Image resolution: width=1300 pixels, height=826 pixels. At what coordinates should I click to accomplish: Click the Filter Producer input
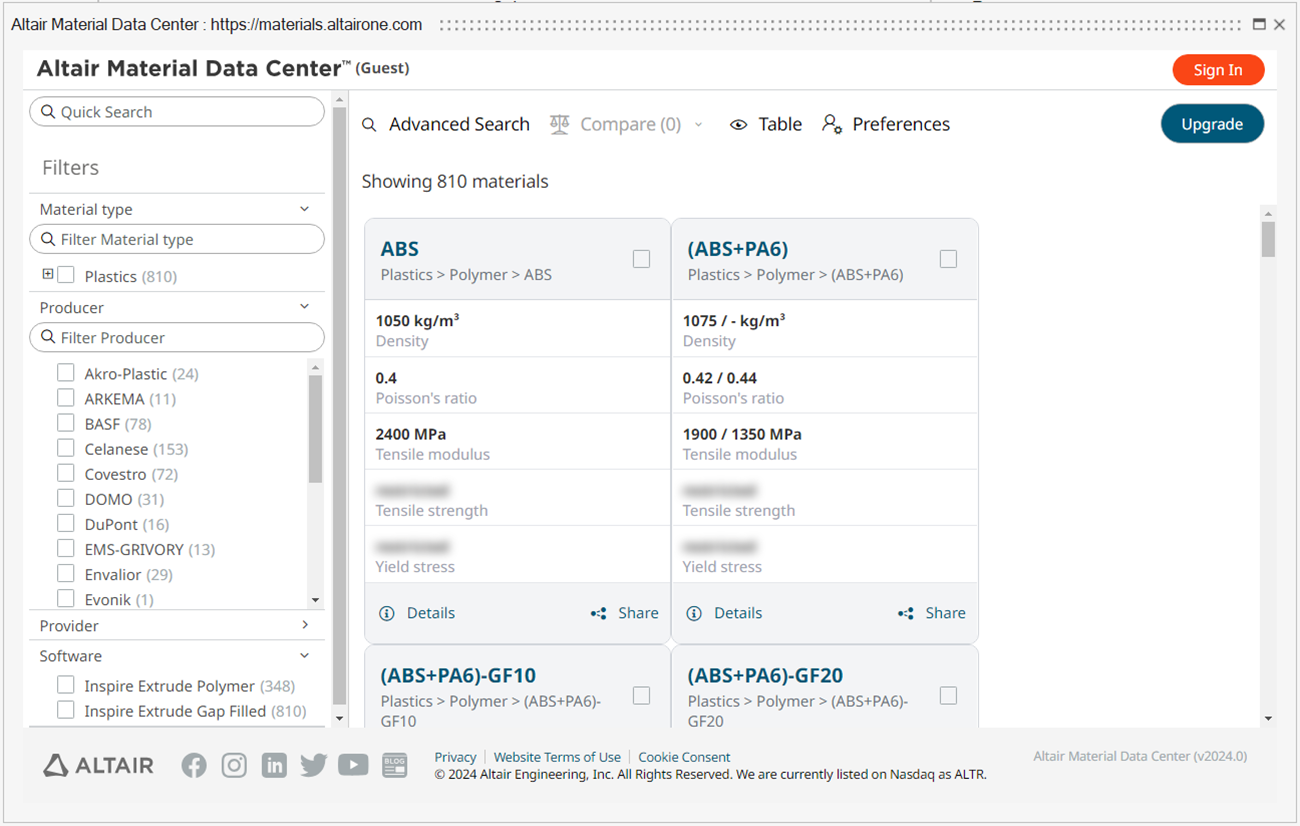pyautogui.click(x=177, y=337)
